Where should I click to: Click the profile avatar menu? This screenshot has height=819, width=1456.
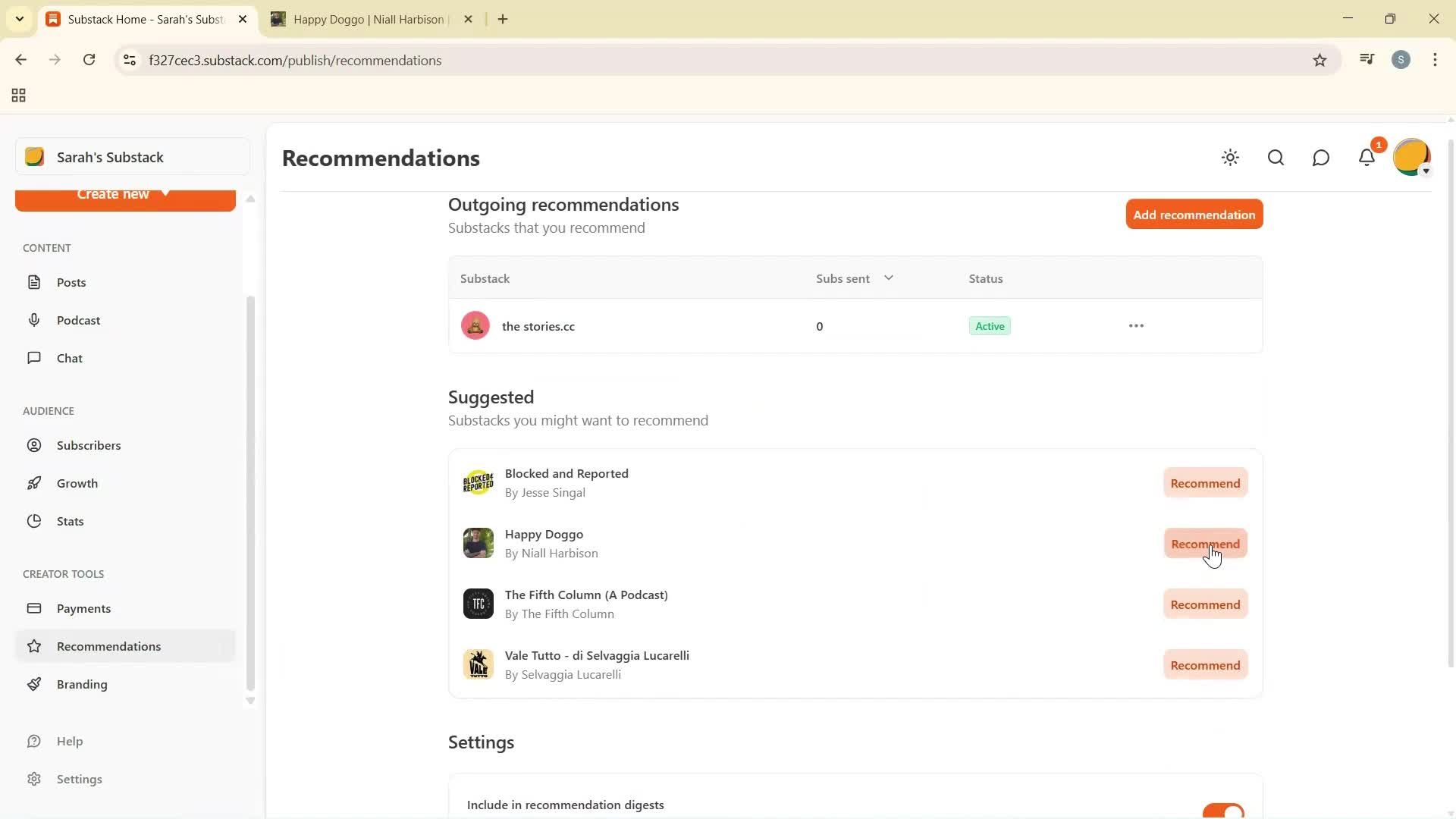[x=1412, y=157]
